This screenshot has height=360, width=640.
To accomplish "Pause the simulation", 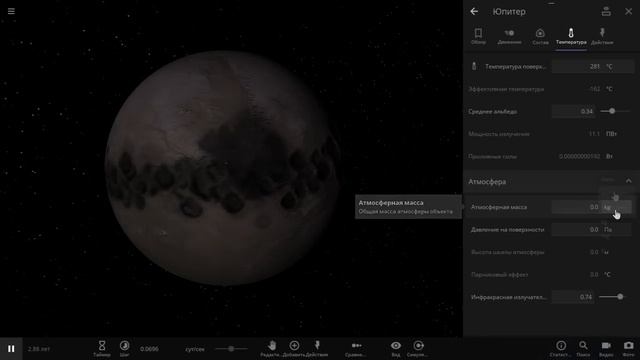I will (11, 349).
